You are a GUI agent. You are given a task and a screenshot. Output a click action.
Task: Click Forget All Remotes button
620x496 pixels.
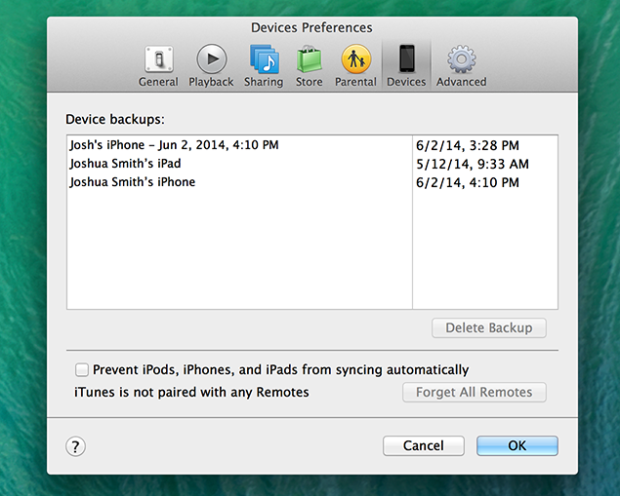474,392
